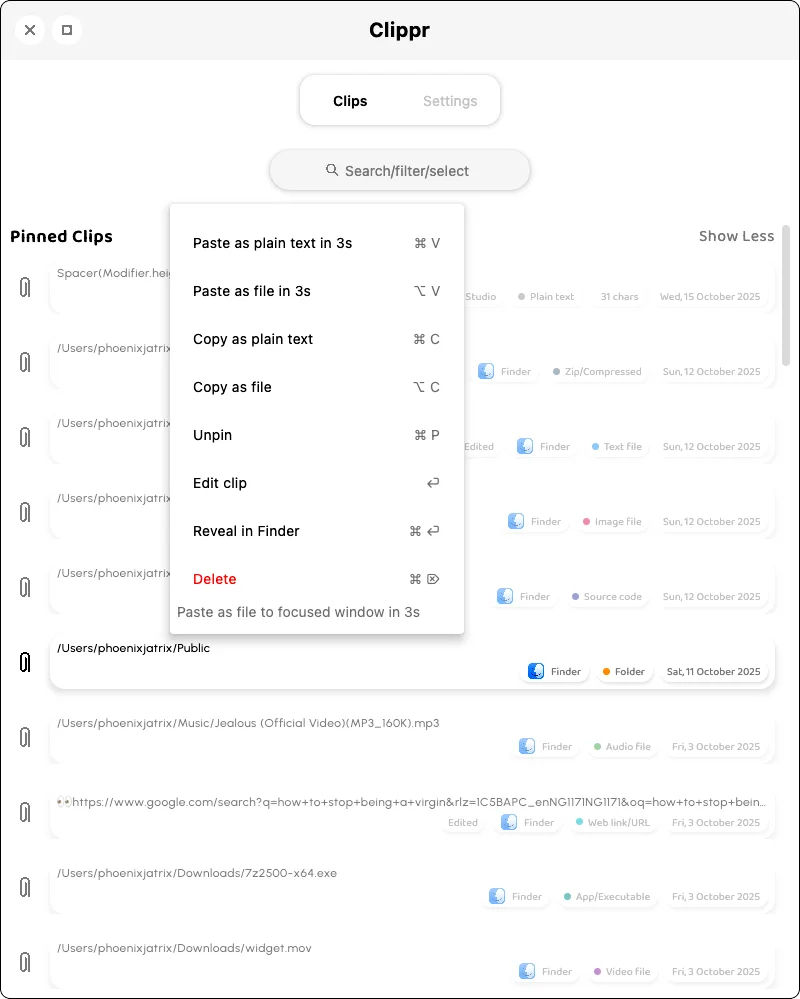Click the paperclip icon beside the 7z2500-x64.exe clip

coord(25,887)
